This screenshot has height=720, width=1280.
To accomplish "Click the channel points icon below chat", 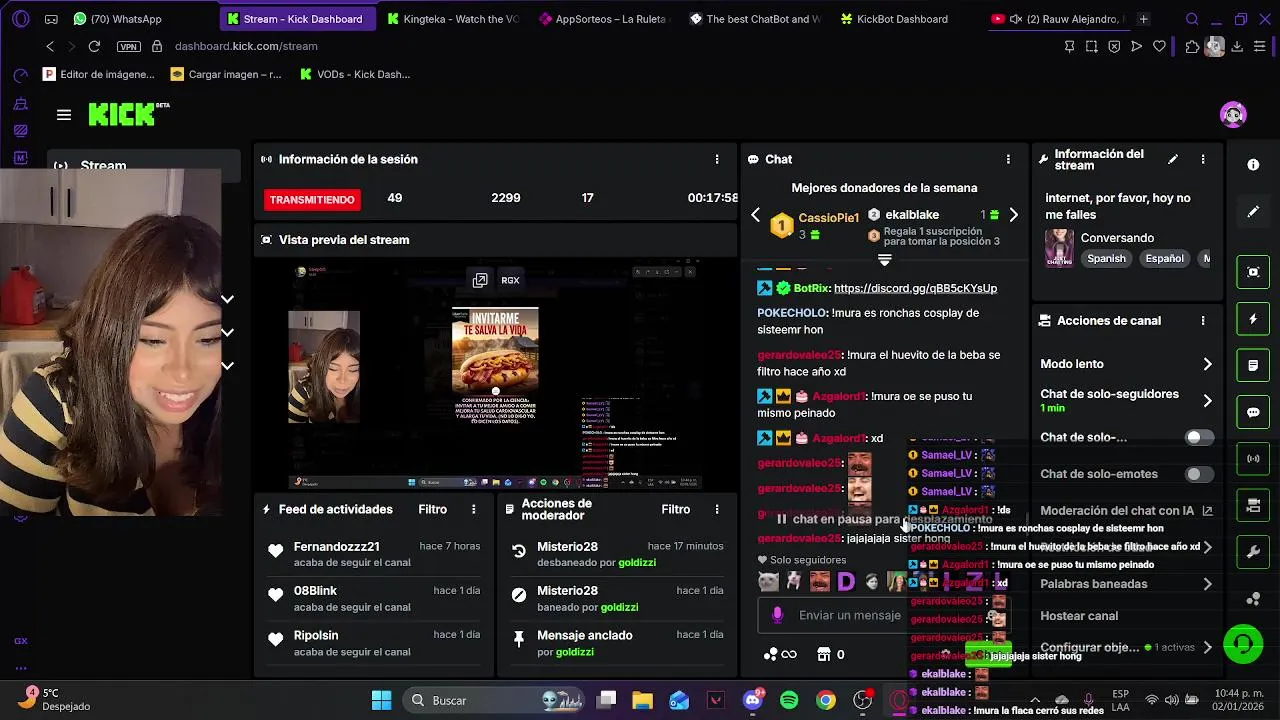I will pos(781,654).
